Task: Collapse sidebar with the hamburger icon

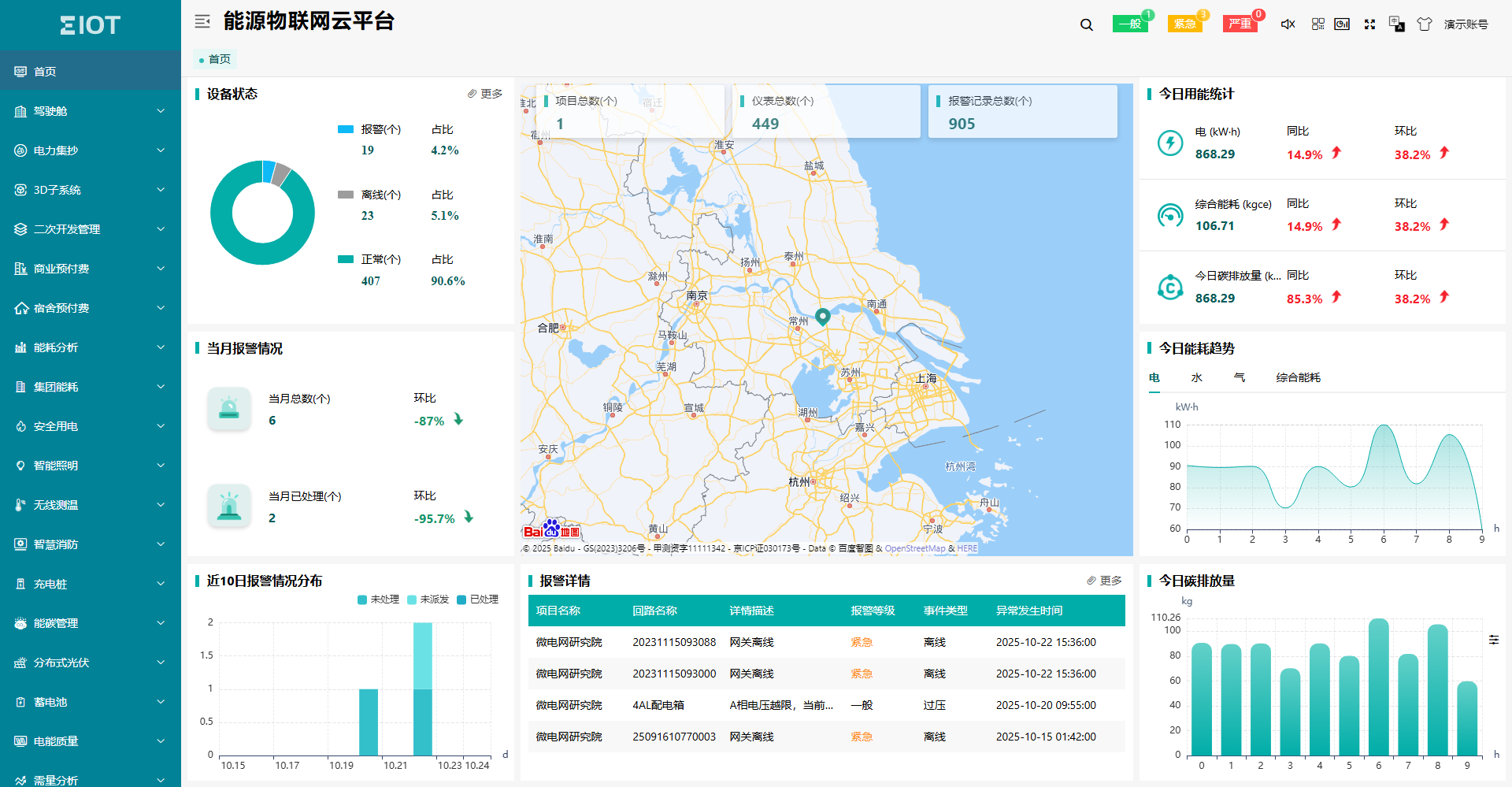Action: point(202,21)
